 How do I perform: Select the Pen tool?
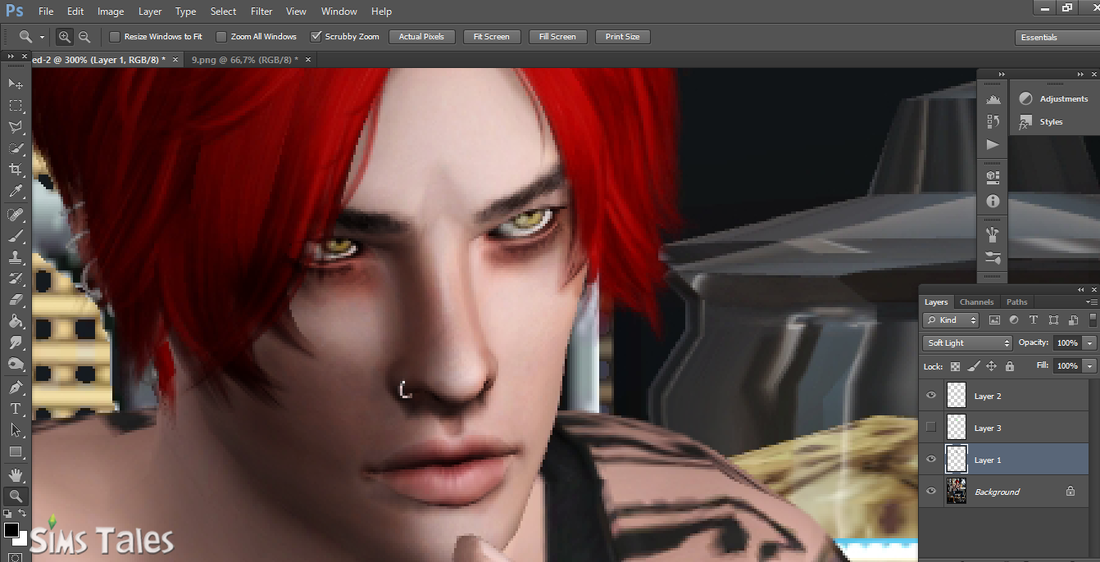click(x=15, y=387)
